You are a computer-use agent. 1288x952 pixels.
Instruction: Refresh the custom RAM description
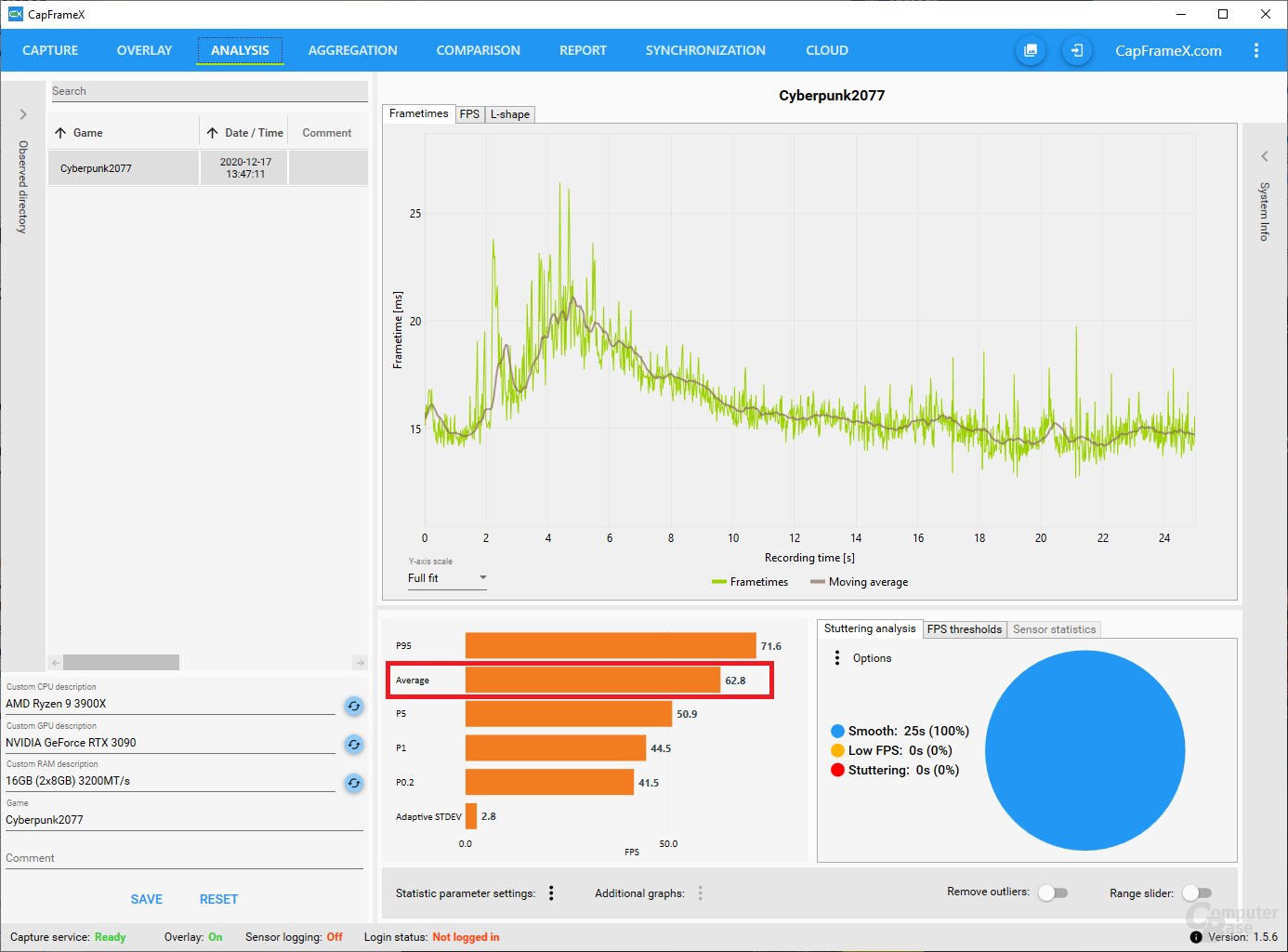(x=354, y=783)
